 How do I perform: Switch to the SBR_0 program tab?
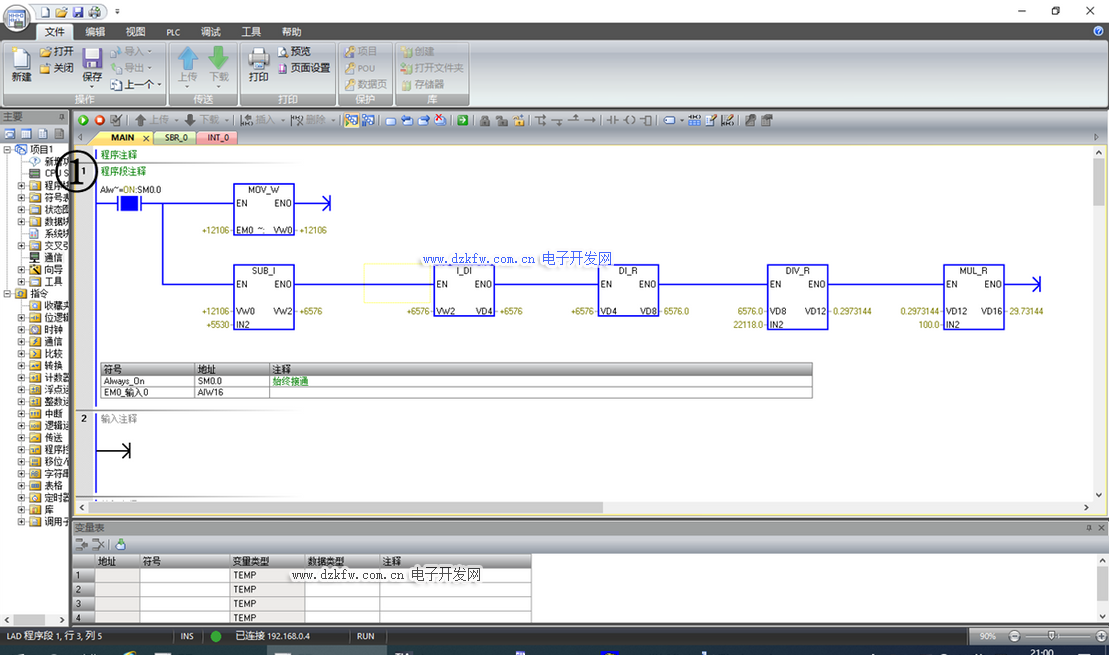tap(176, 138)
